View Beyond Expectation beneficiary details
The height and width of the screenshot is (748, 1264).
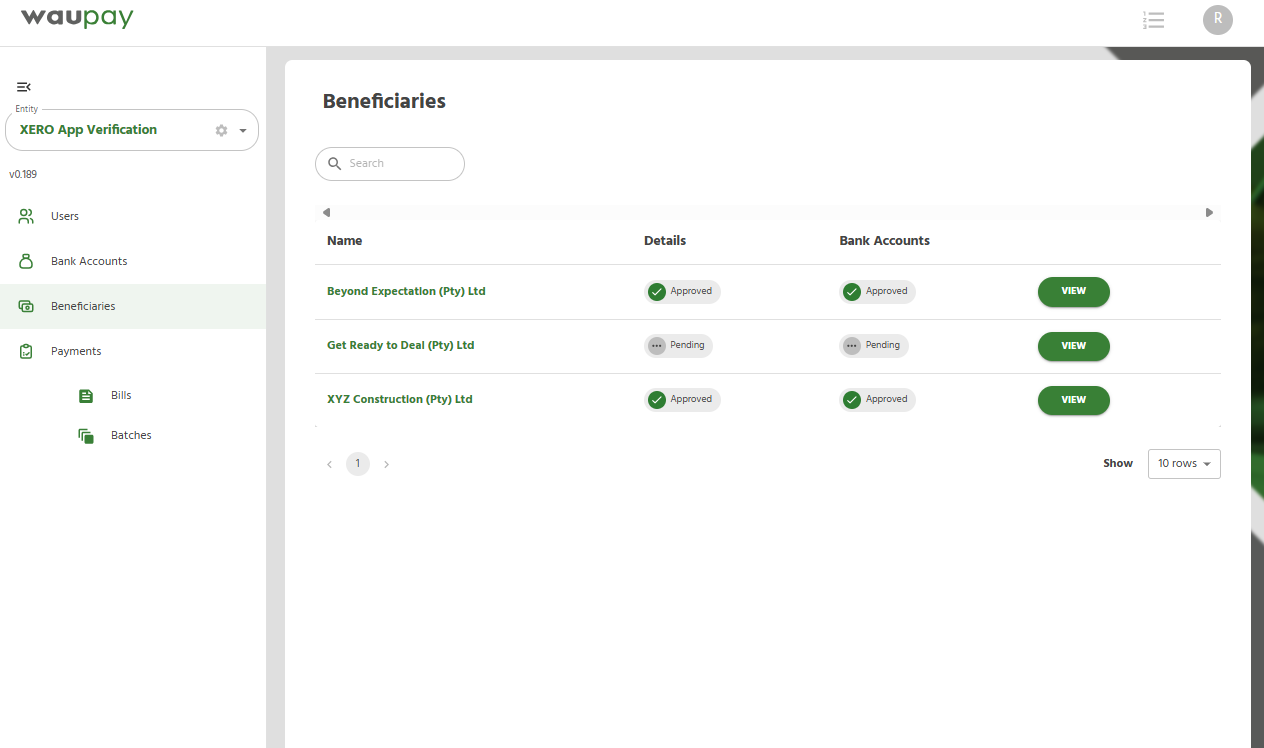1074,292
